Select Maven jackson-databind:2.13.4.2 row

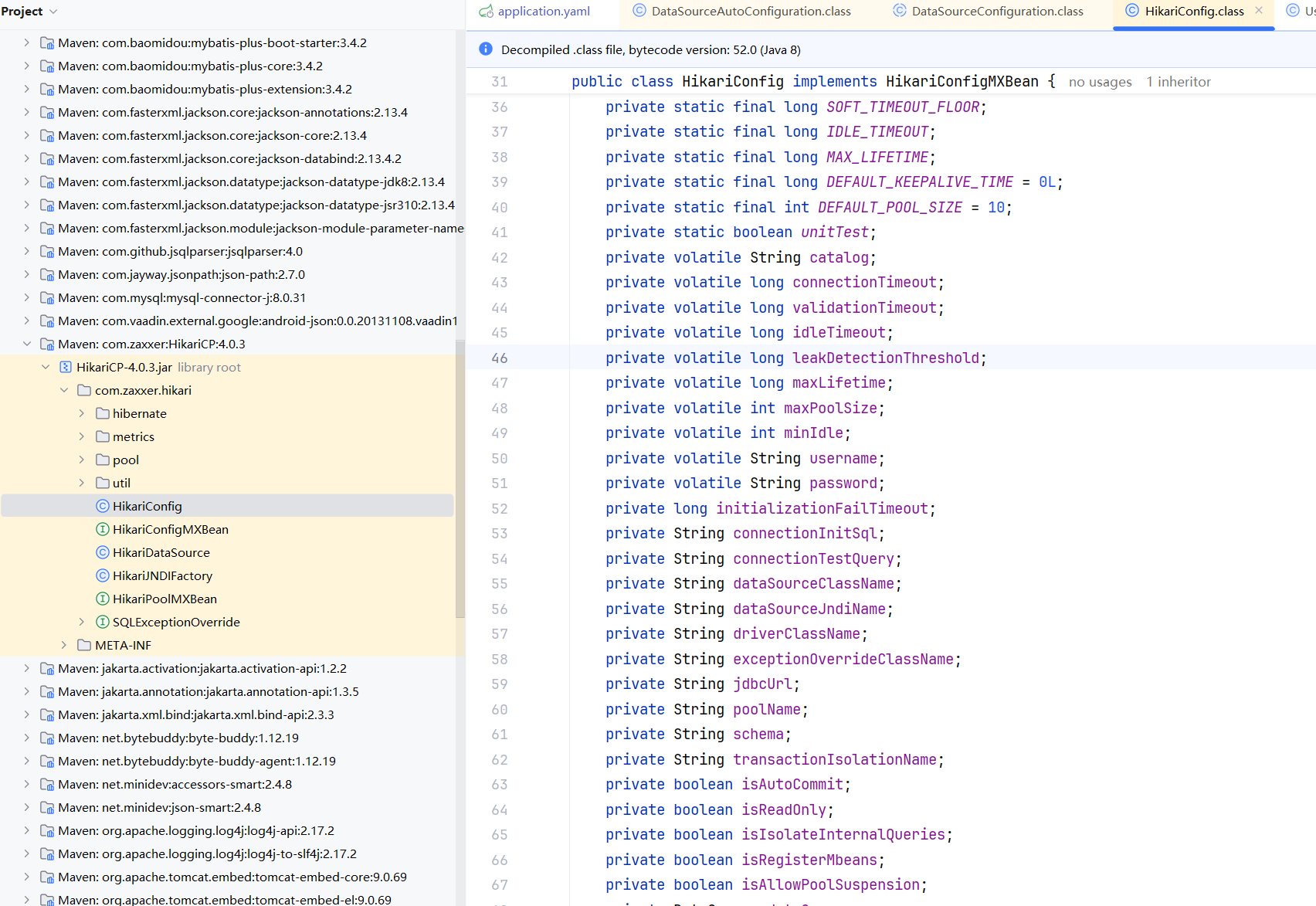click(228, 158)
